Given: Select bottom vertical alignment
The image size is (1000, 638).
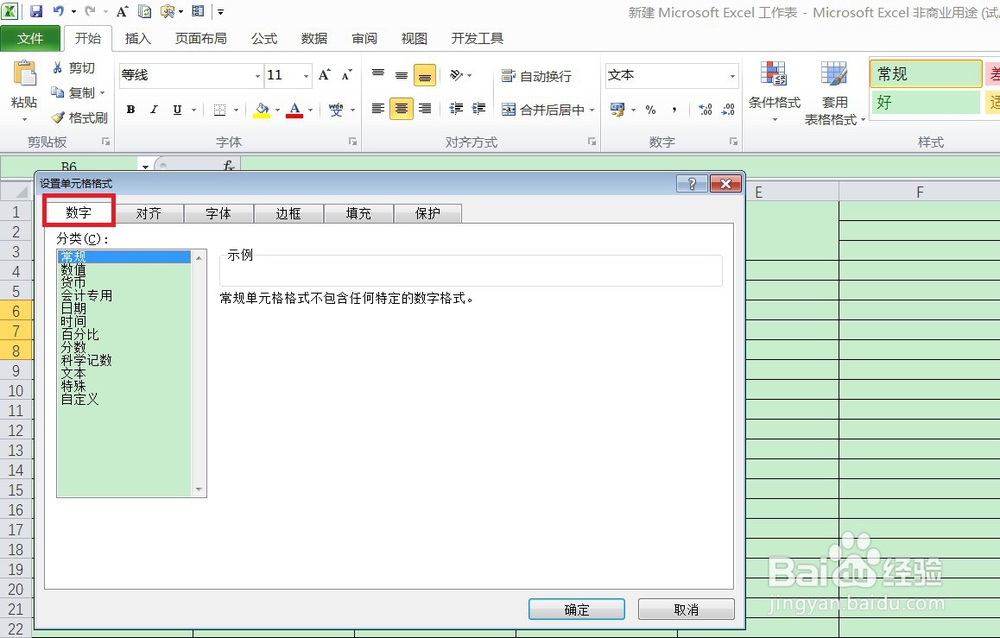Looking at the screenshot, I should (425, 75).
